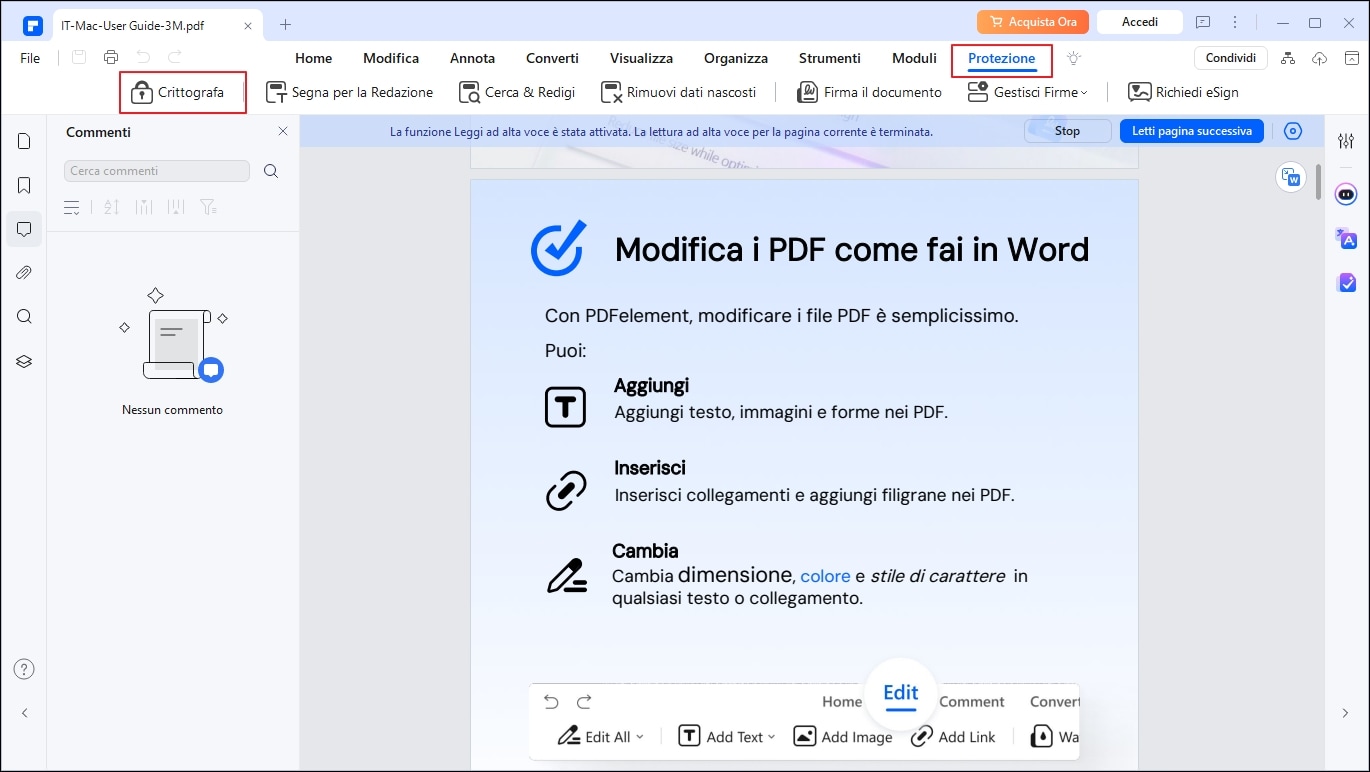This screenshot has width=1370, height=772.
Task: Click the vertical document scrollbar
Action: pos(1319,182)
